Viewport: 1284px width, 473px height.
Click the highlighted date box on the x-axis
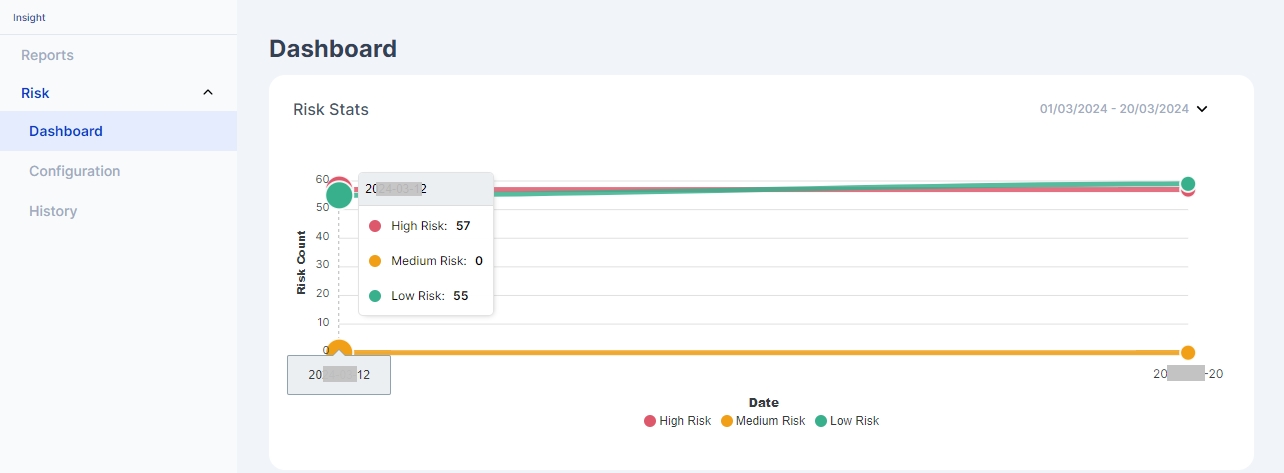339,375
